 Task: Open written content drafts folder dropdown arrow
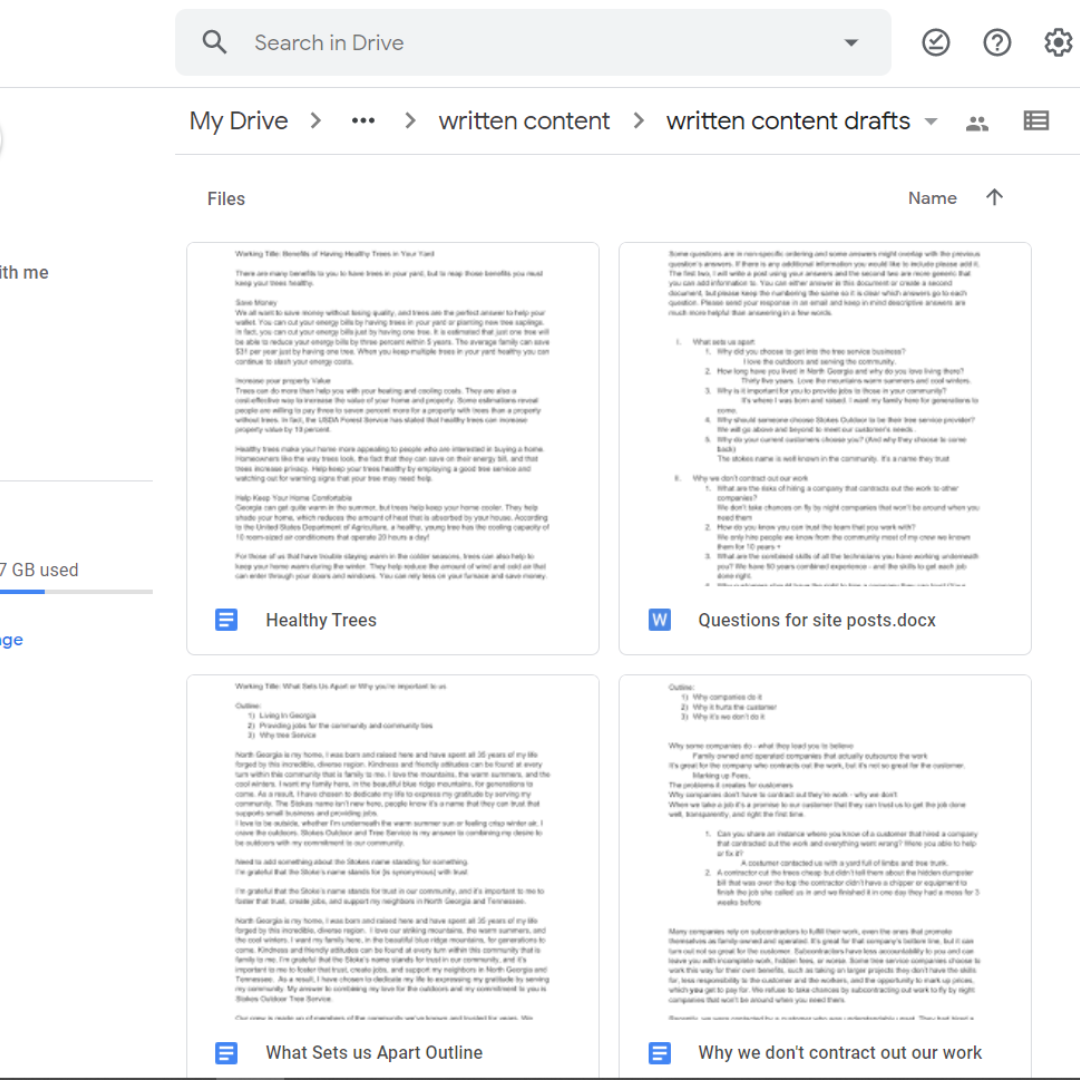[931, 122]
